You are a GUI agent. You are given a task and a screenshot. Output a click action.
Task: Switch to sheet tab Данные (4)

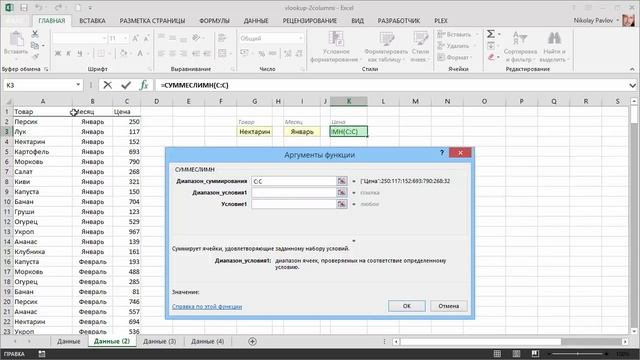tap(207, 341)
